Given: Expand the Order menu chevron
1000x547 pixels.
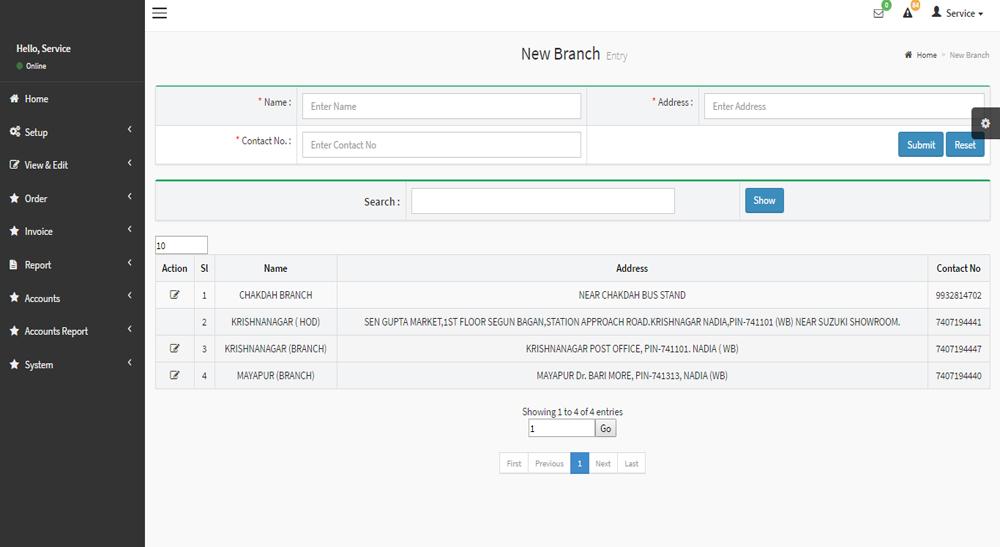Looking at the screenshot, I should tap(129, 196).
